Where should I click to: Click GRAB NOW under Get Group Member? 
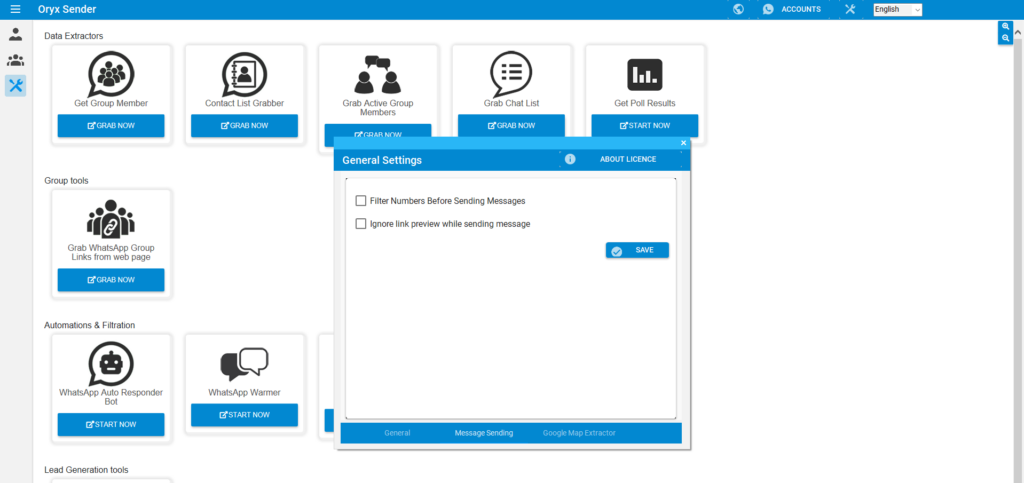(111, 125)
